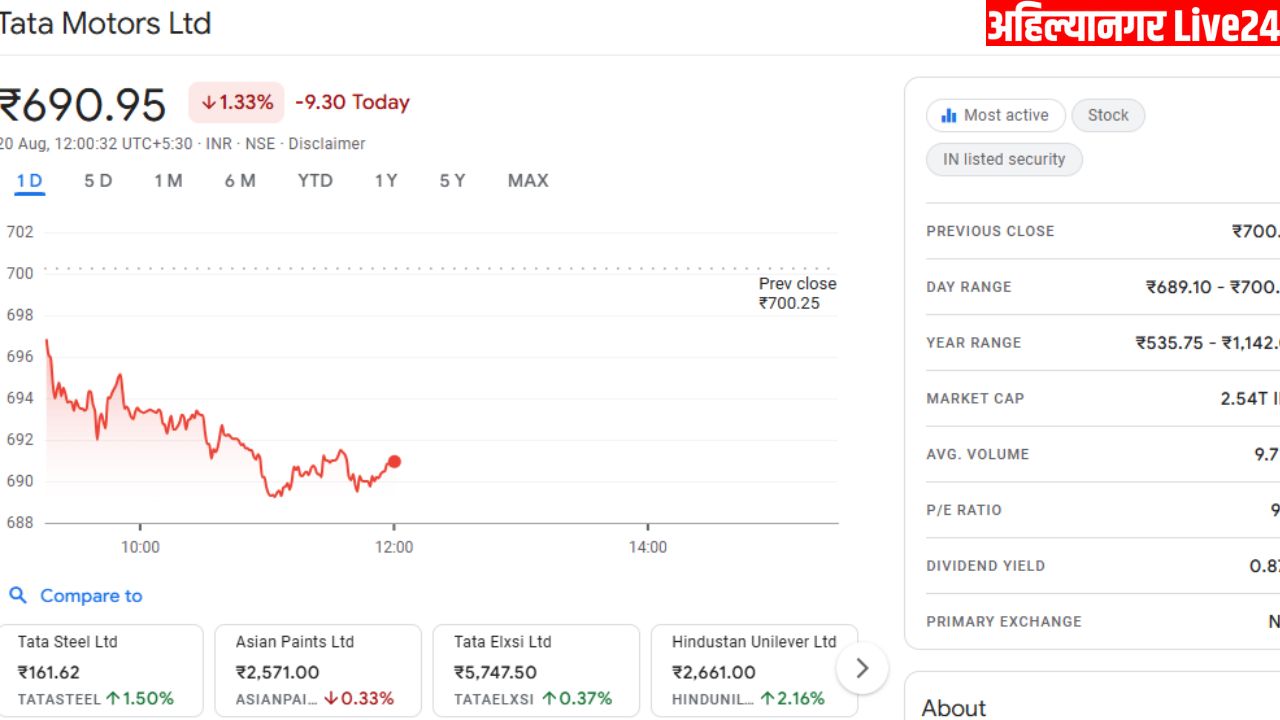Click the P/E RATIO row label
This screenshot has height=720, width=1280.
pyautogui.click(x=965, y=510)
